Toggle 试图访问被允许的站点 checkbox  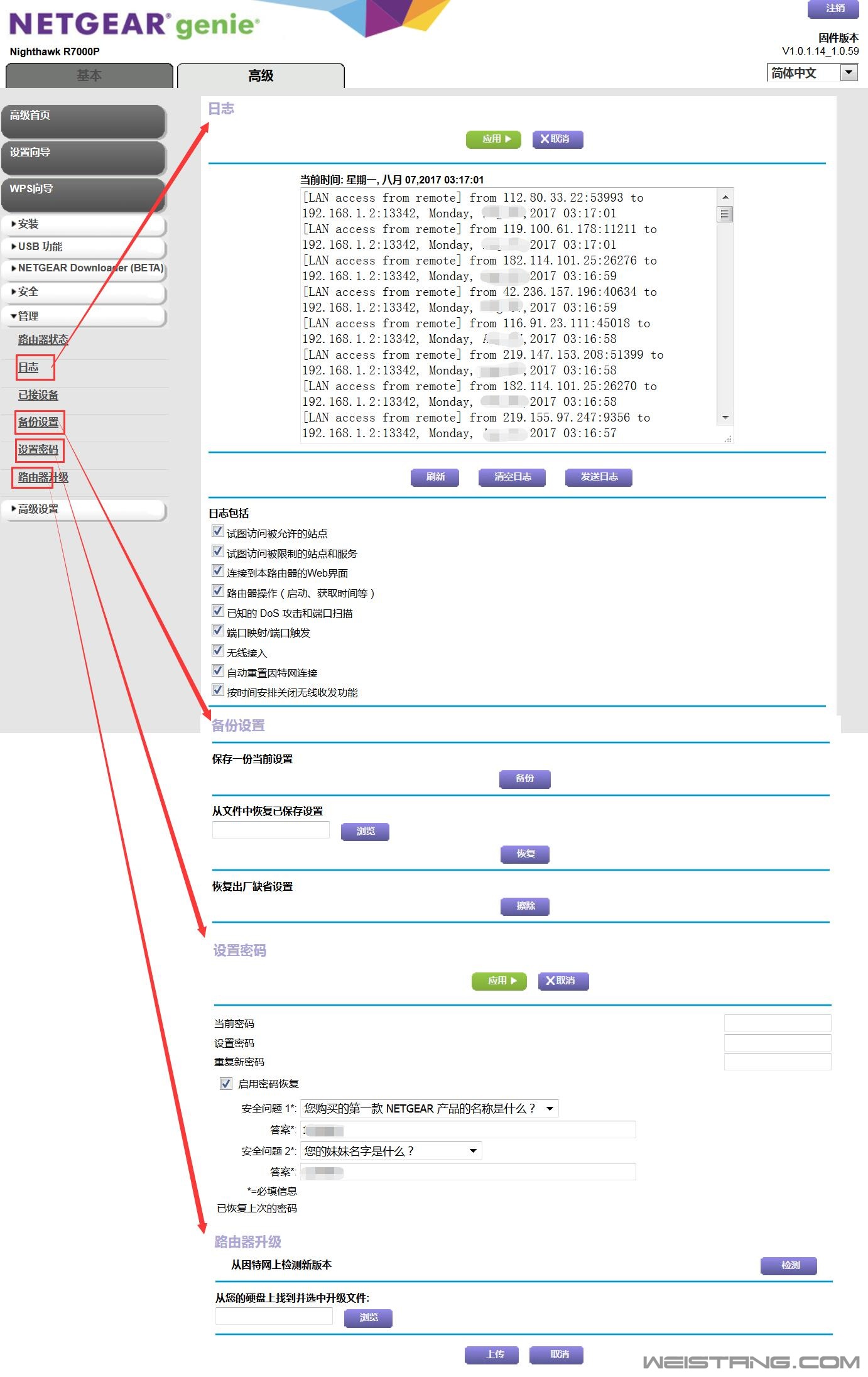click(x=218, y=531)
